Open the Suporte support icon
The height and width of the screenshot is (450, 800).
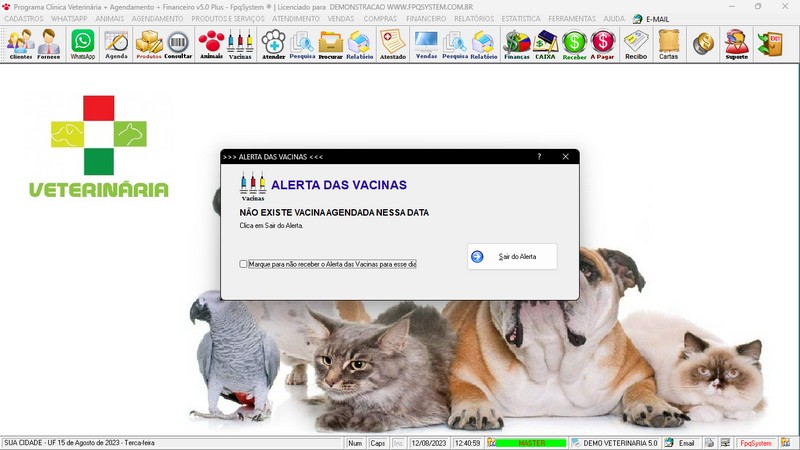click(736, 44)
